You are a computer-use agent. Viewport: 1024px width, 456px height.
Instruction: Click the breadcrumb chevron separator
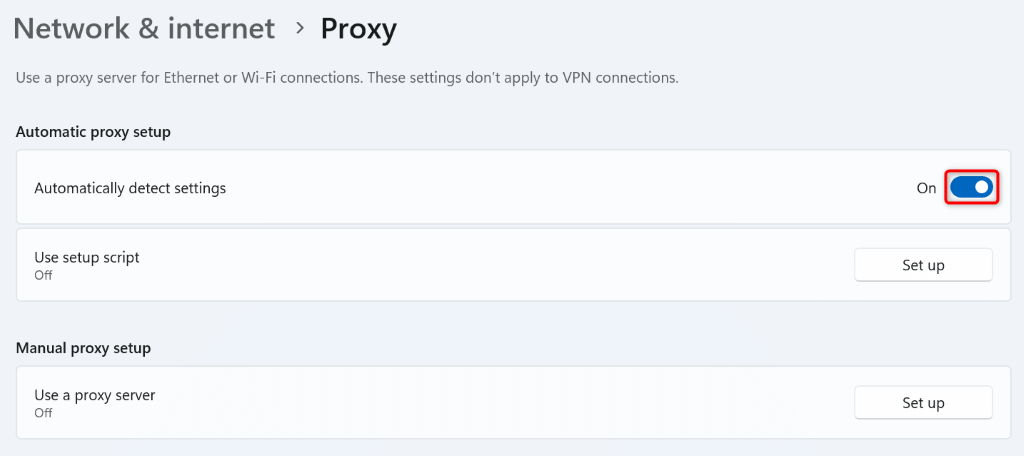[299, 29]
